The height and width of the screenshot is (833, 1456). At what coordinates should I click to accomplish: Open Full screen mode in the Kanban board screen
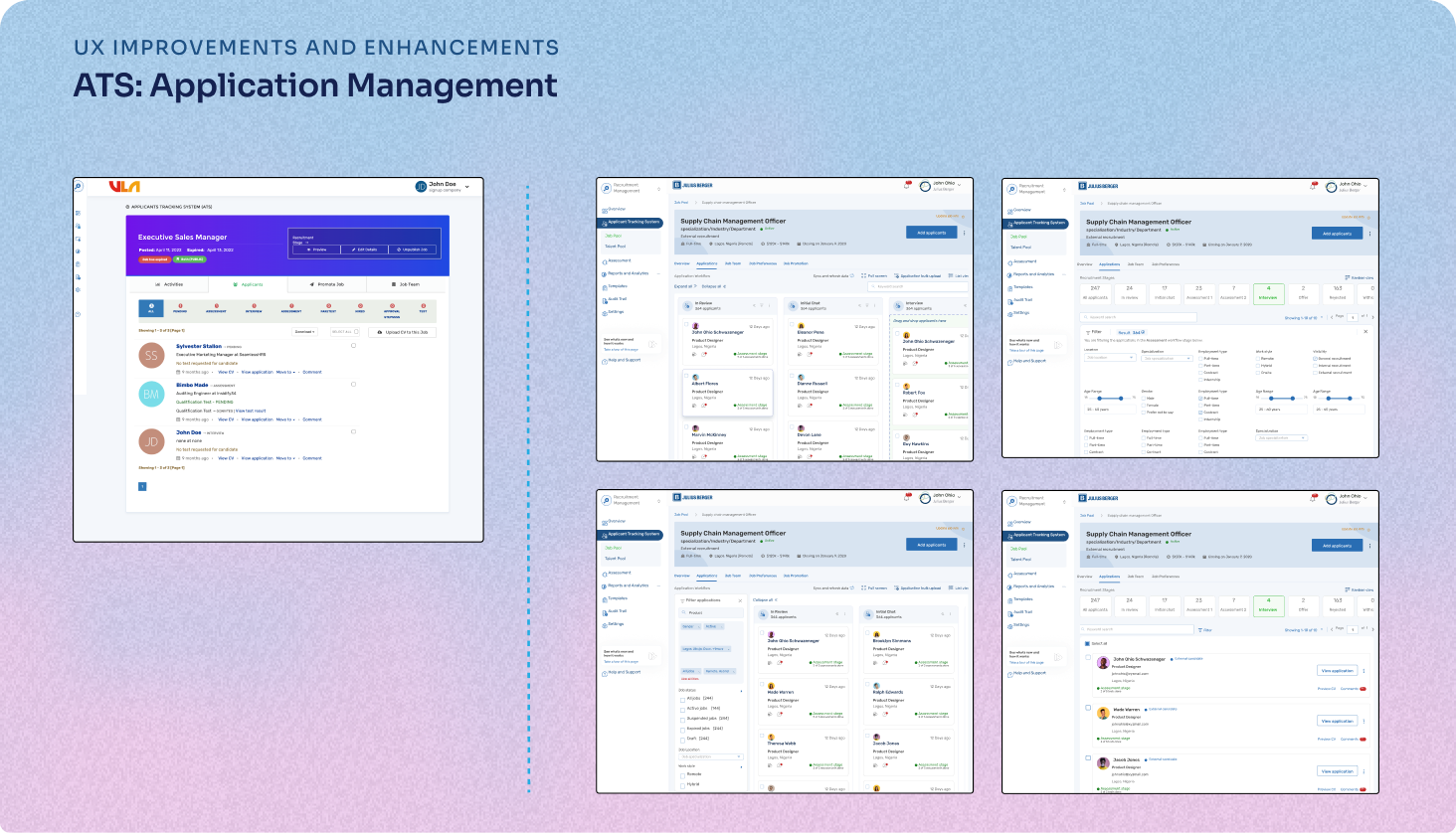tap(874, 276)
